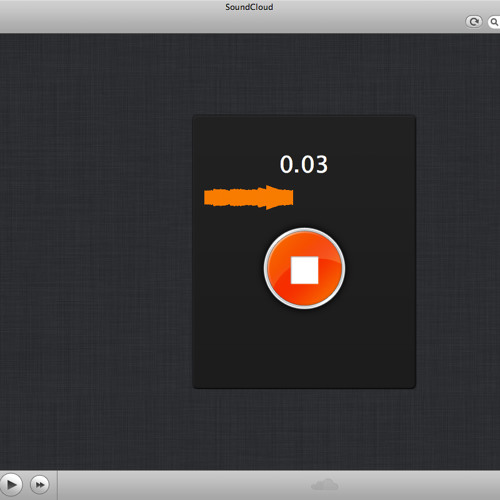Stop the recording with the orange button
This screenshot has width=500, height=500.
pyautogui.click(x=304, y=269)
